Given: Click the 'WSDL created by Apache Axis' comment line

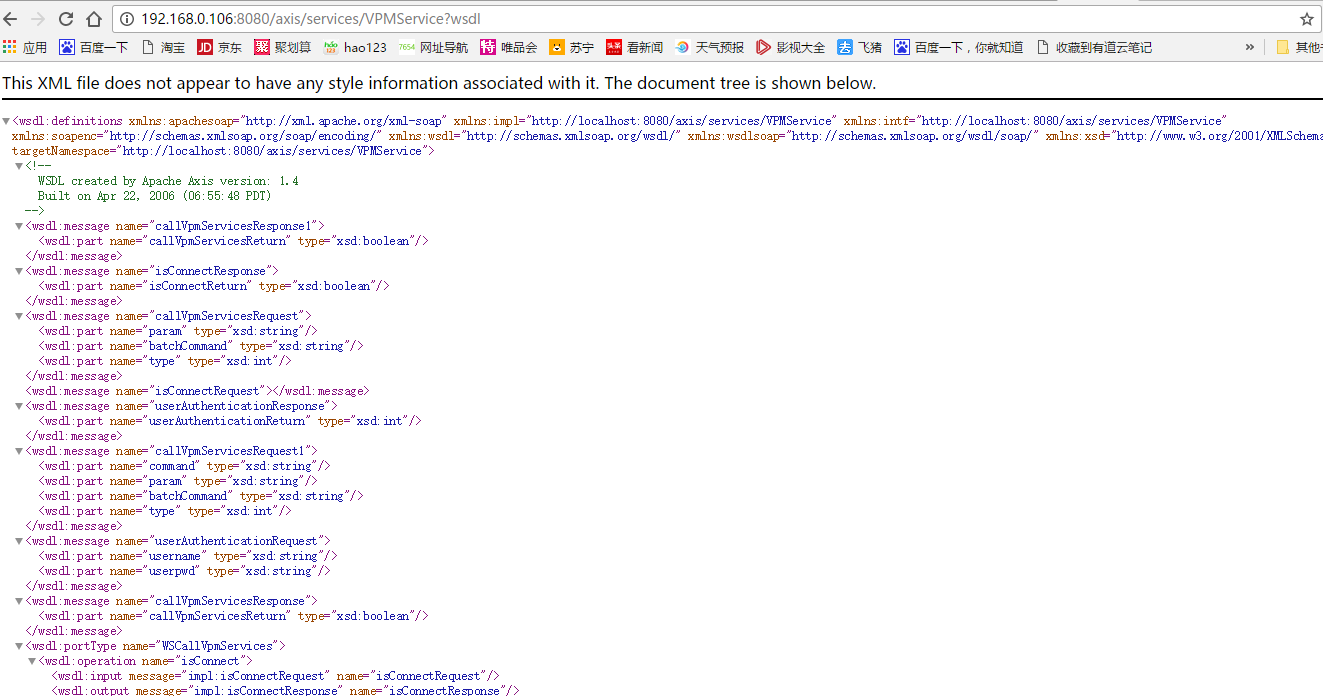Looking at the screenshot, I should pos(168,181).
